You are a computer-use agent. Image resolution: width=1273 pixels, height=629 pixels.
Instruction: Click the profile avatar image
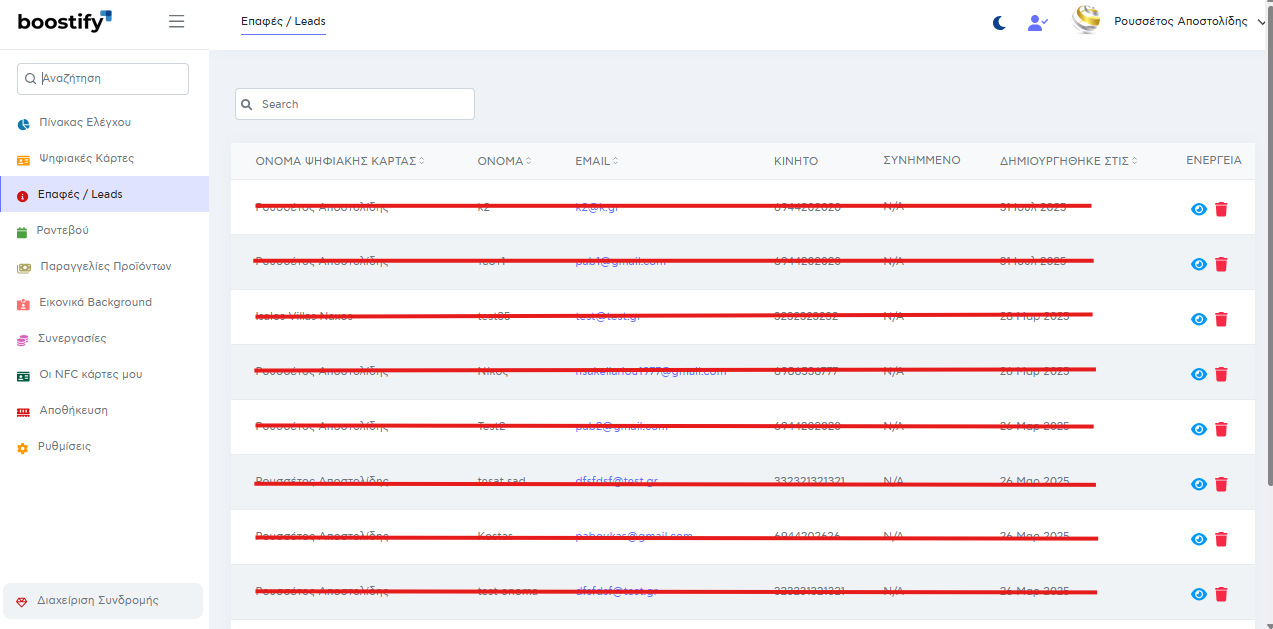coord(1086,20)
